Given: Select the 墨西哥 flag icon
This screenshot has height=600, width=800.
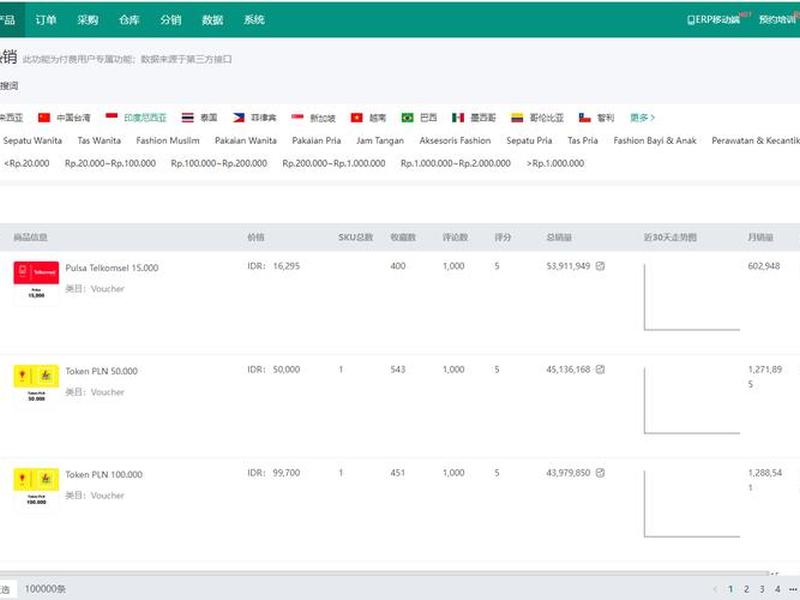Looking at the screenshot, I should (458, 118).
